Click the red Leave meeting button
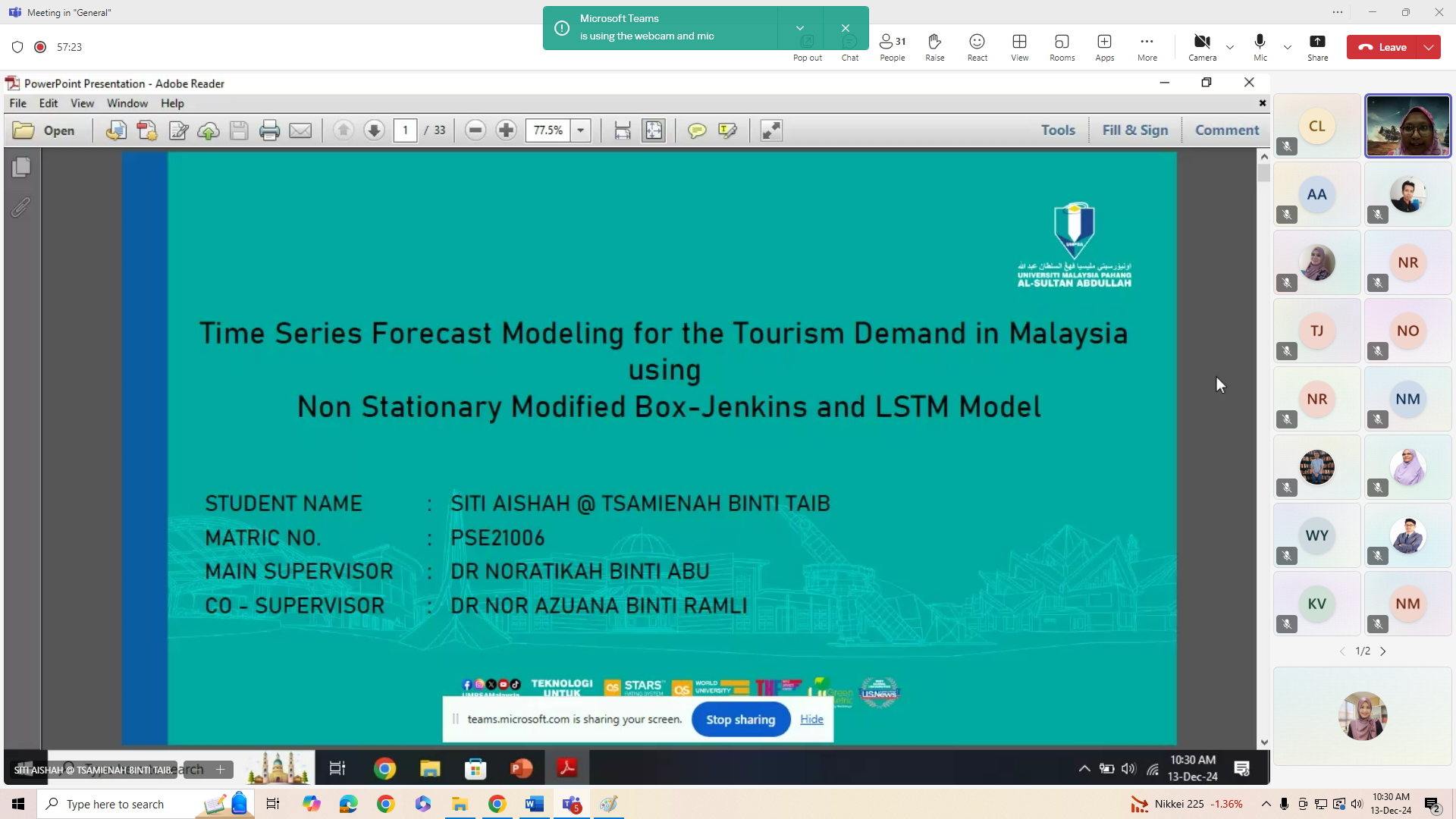Viewport: 1456px width, 819px height. 1382,47
